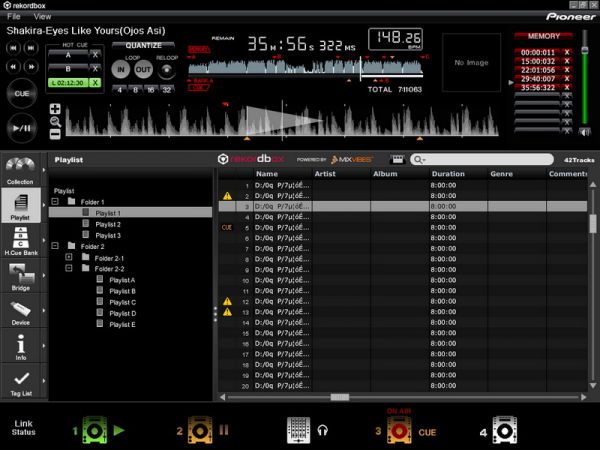The image size is (600, 450).
Task: Select Playlist 2 in Folder 1
Action: pyautogui.click(x=108, y=224)
